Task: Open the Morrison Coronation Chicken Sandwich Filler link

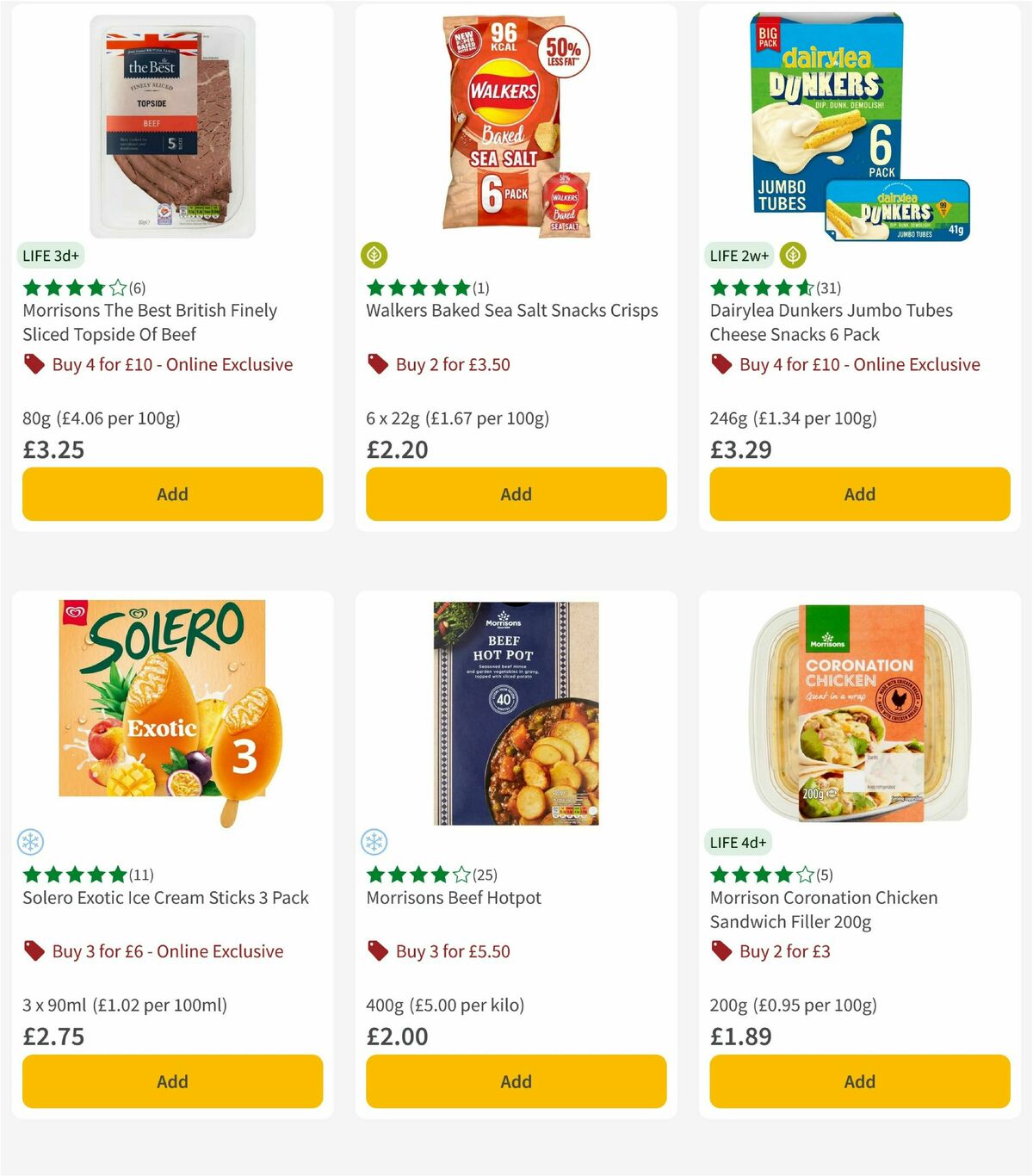Action: [x=823, y=909]
